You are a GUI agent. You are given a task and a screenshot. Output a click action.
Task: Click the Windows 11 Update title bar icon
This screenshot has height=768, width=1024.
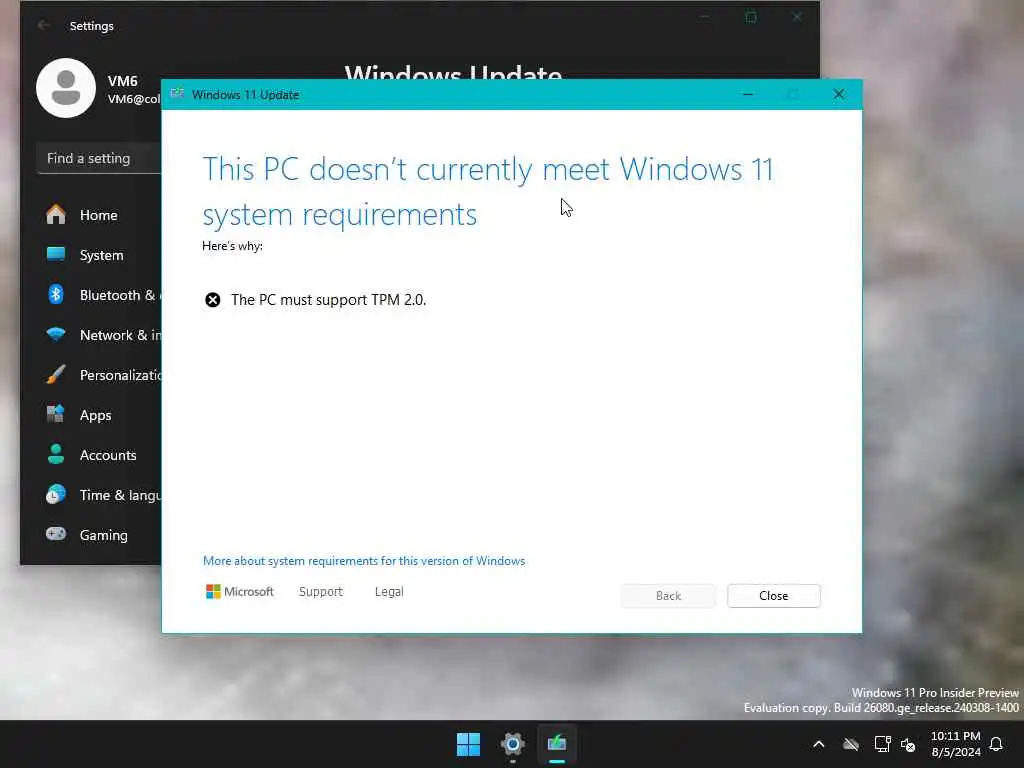click(x=177, y=95)
